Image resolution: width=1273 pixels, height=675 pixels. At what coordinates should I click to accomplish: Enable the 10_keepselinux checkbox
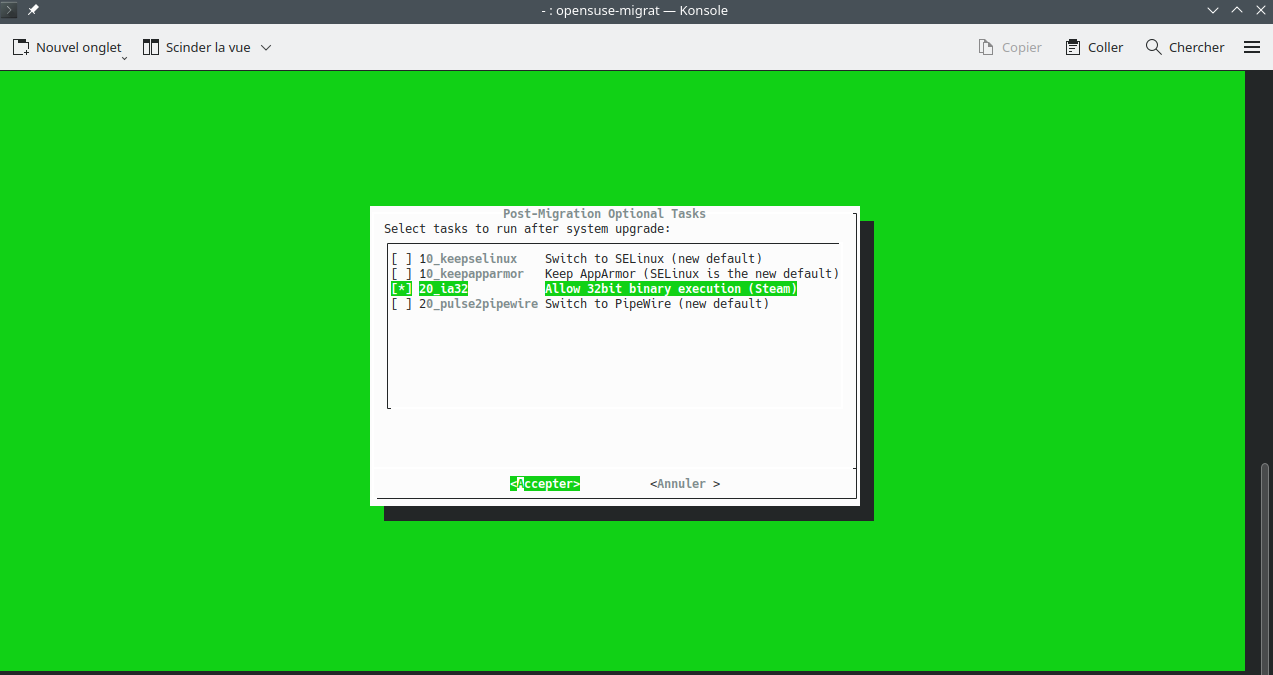(401, 259)
